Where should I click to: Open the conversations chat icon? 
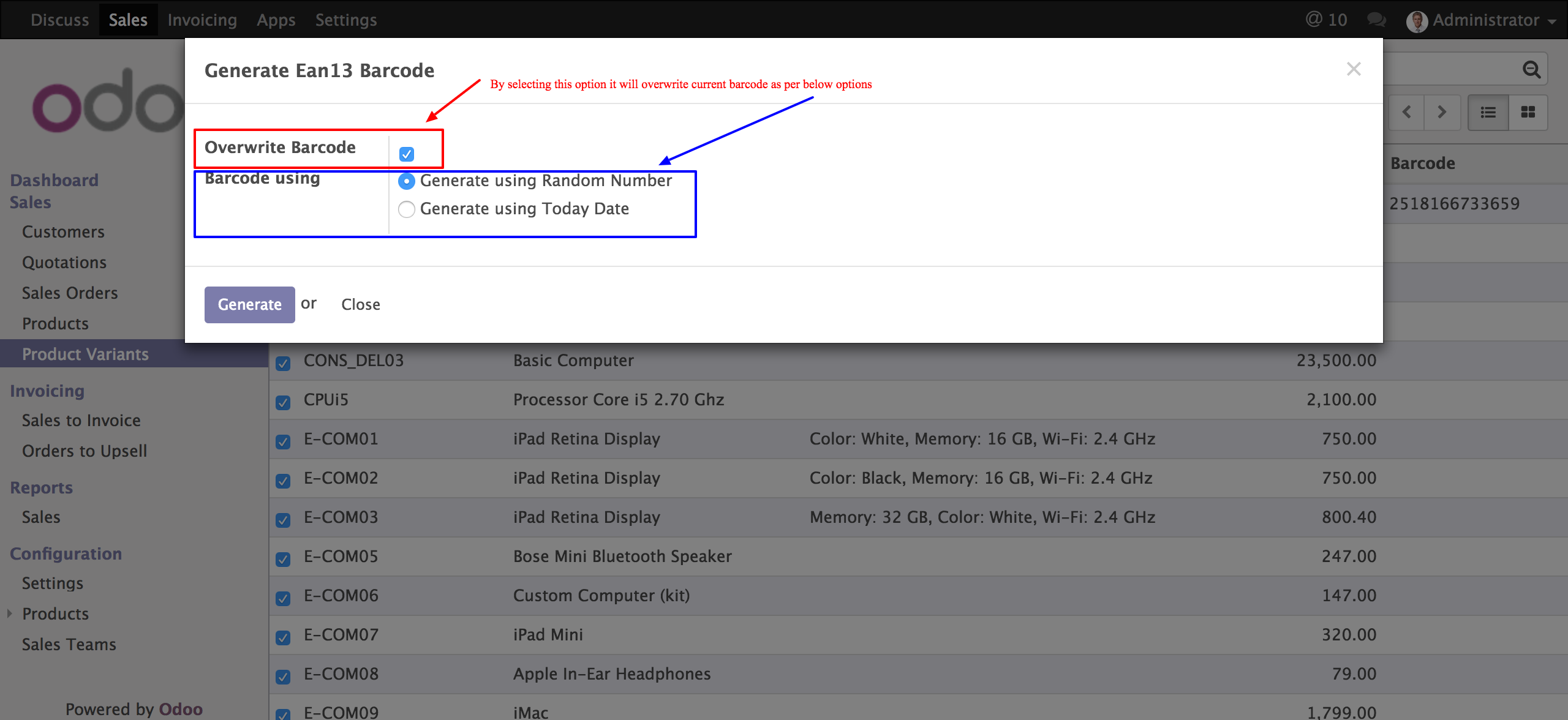[x=1376, y=20]
